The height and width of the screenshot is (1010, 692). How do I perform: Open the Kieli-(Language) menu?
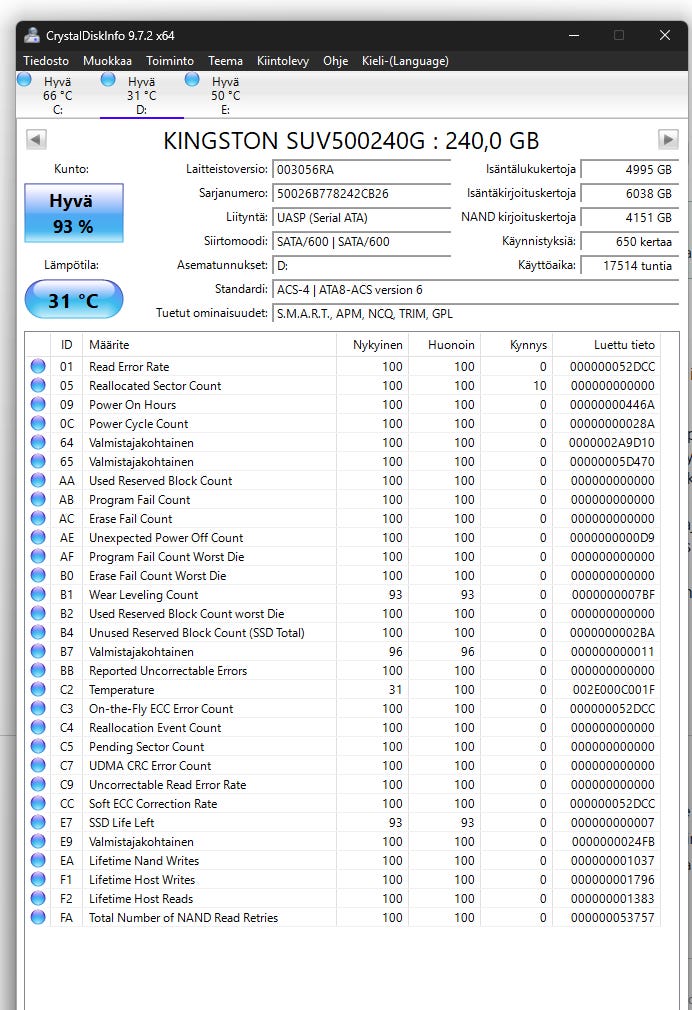coord(405,61)
